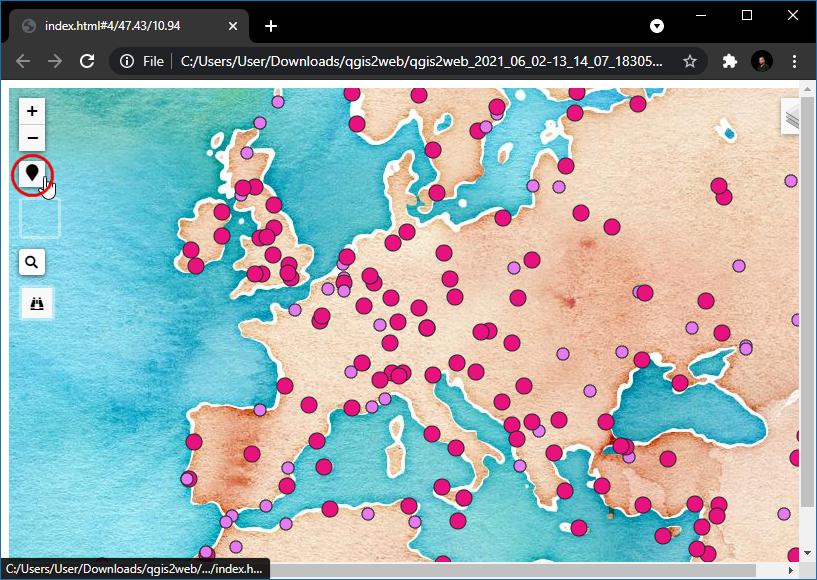
Task: Reload the map page
Action: coord(87,61)
